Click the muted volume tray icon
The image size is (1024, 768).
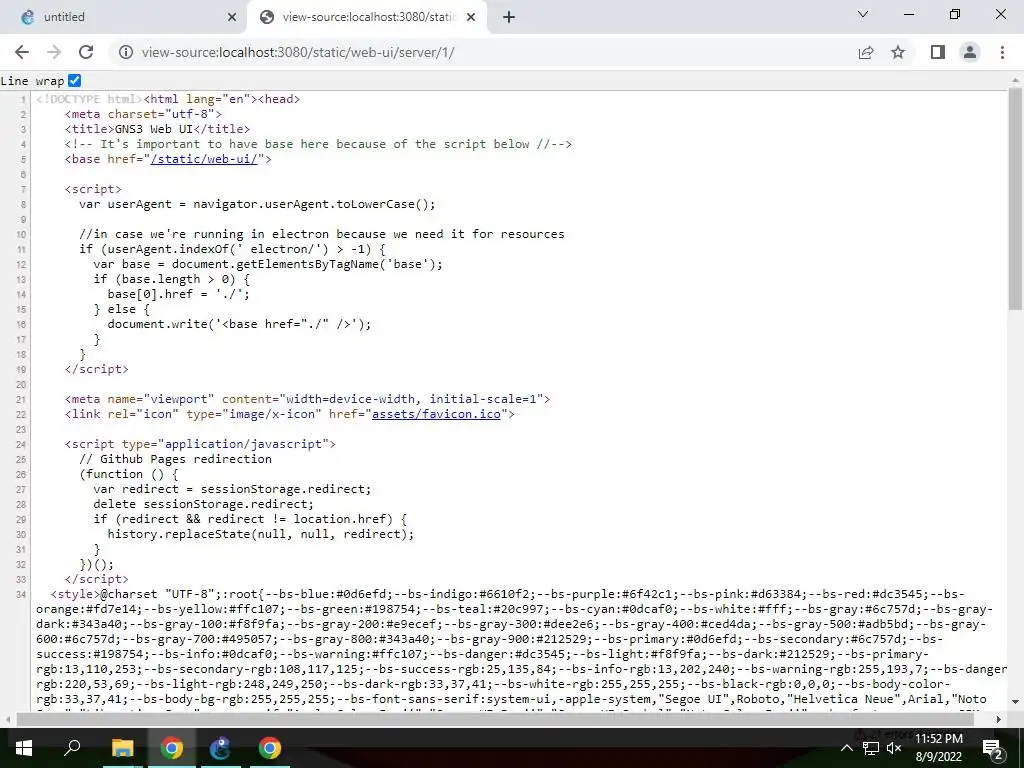point(894,748)
